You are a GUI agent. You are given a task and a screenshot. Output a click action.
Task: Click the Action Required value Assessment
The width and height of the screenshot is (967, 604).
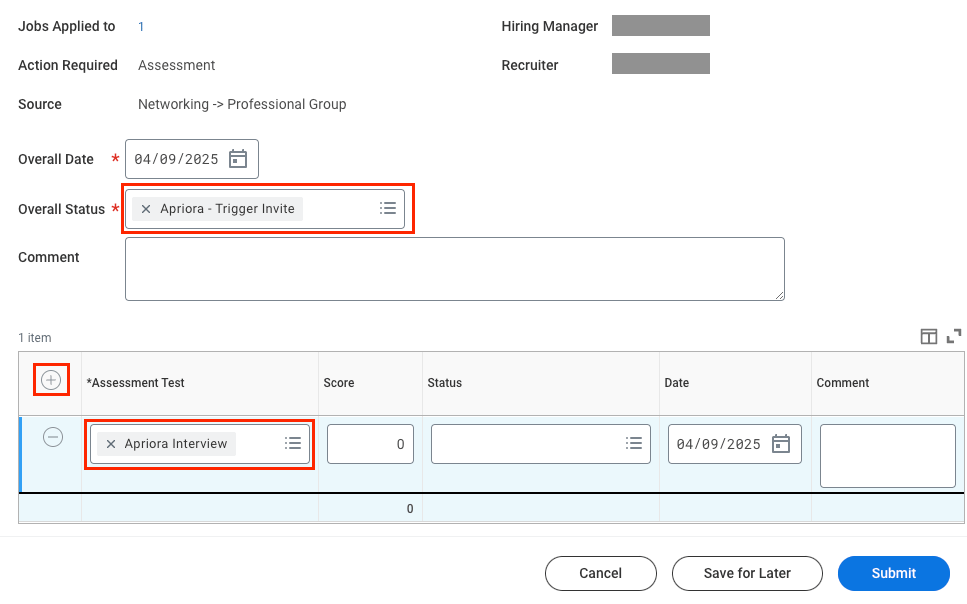pos(176,65)
